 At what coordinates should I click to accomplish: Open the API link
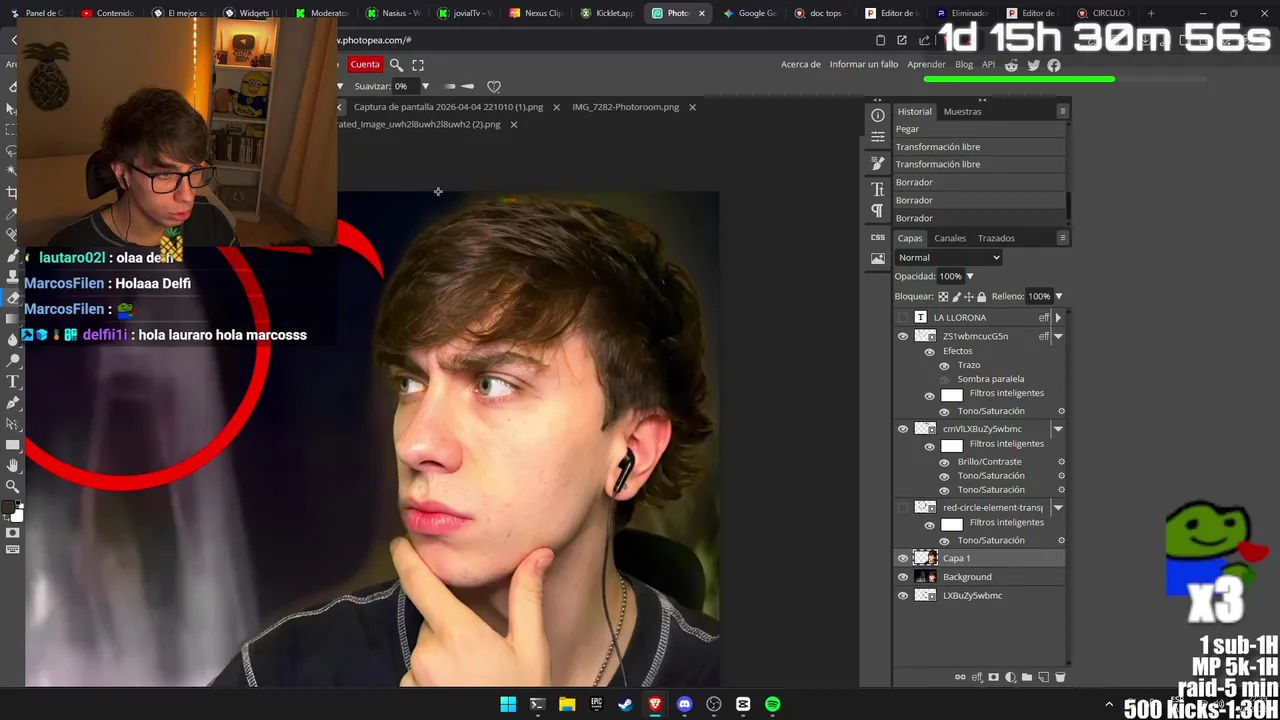click(988, 65)
